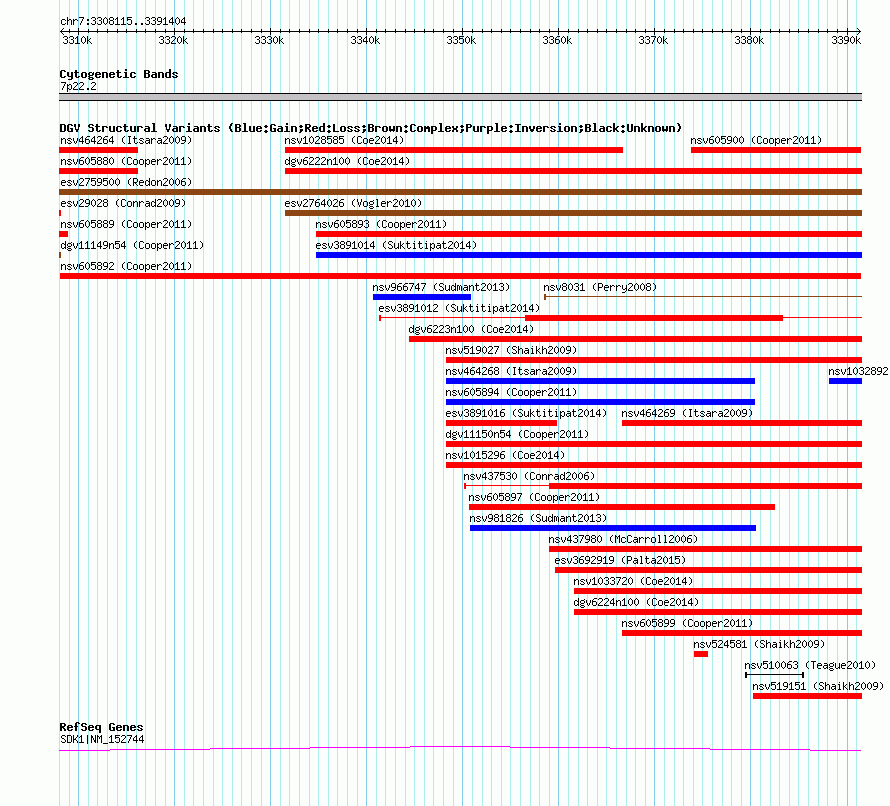Select the nsv1032892 blue bar
The width and height of the screenshot is (890, 806).
coord(845,381)
